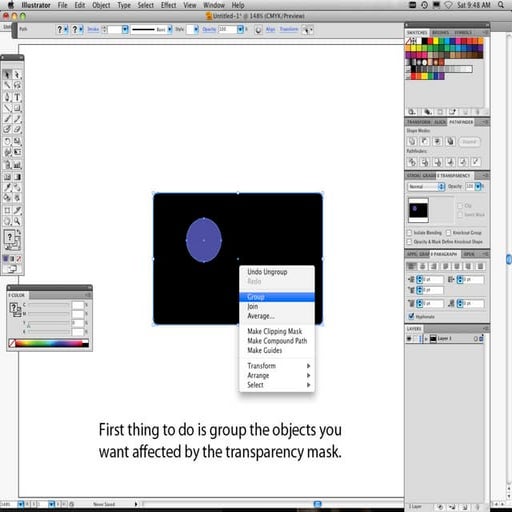Toggle the Hyphenate checkbox
Viewport: 512px width, 512px height.
coord(411,316)
